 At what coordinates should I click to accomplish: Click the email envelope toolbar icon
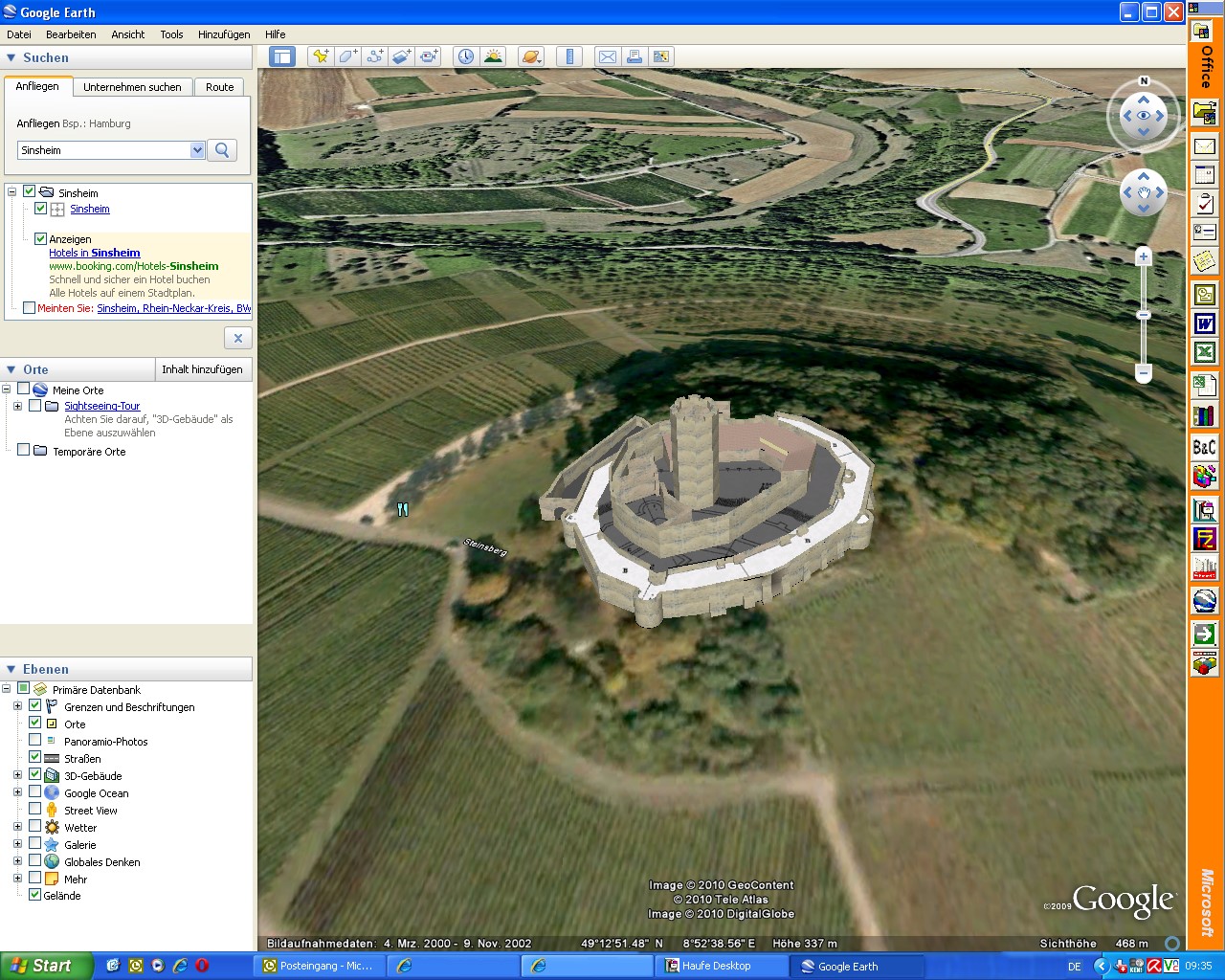(607, 56)
